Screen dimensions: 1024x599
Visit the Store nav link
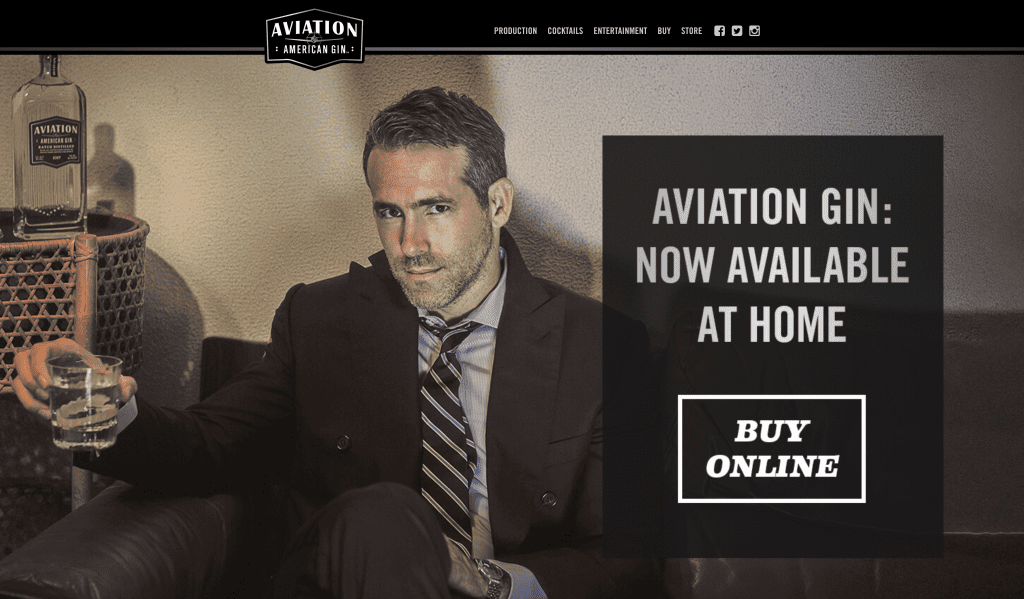(692, 31)
